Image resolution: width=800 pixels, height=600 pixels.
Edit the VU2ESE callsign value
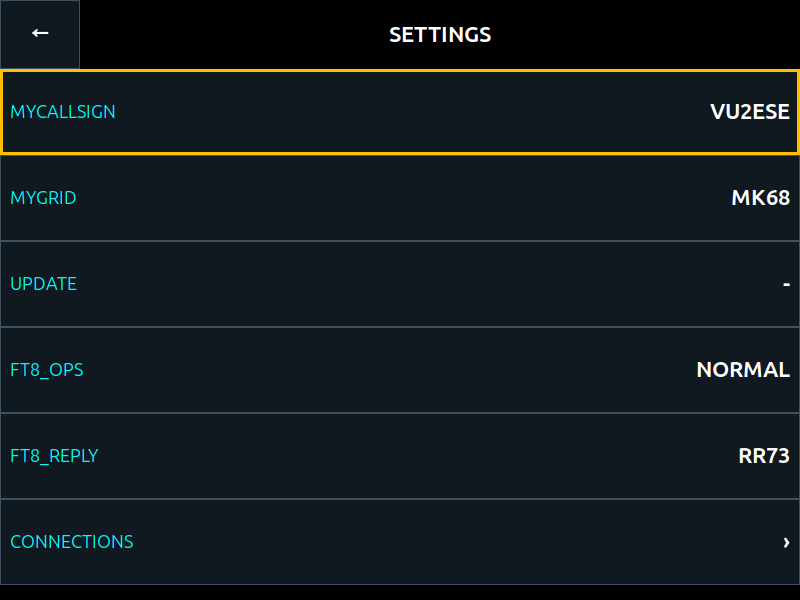(749, 112)
